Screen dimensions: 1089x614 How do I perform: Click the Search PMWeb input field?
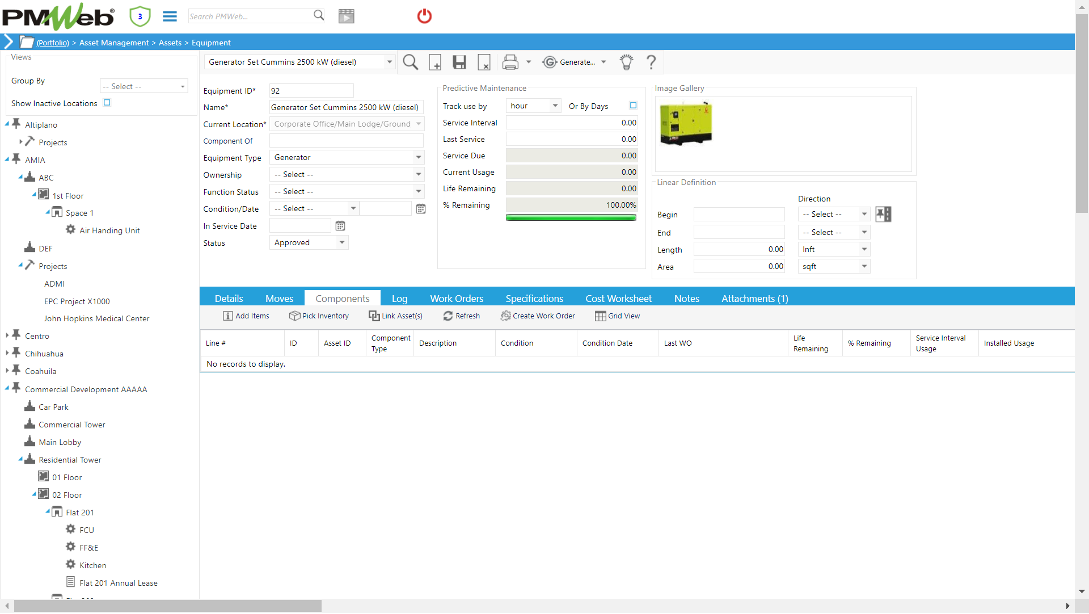tap(250, 16)
